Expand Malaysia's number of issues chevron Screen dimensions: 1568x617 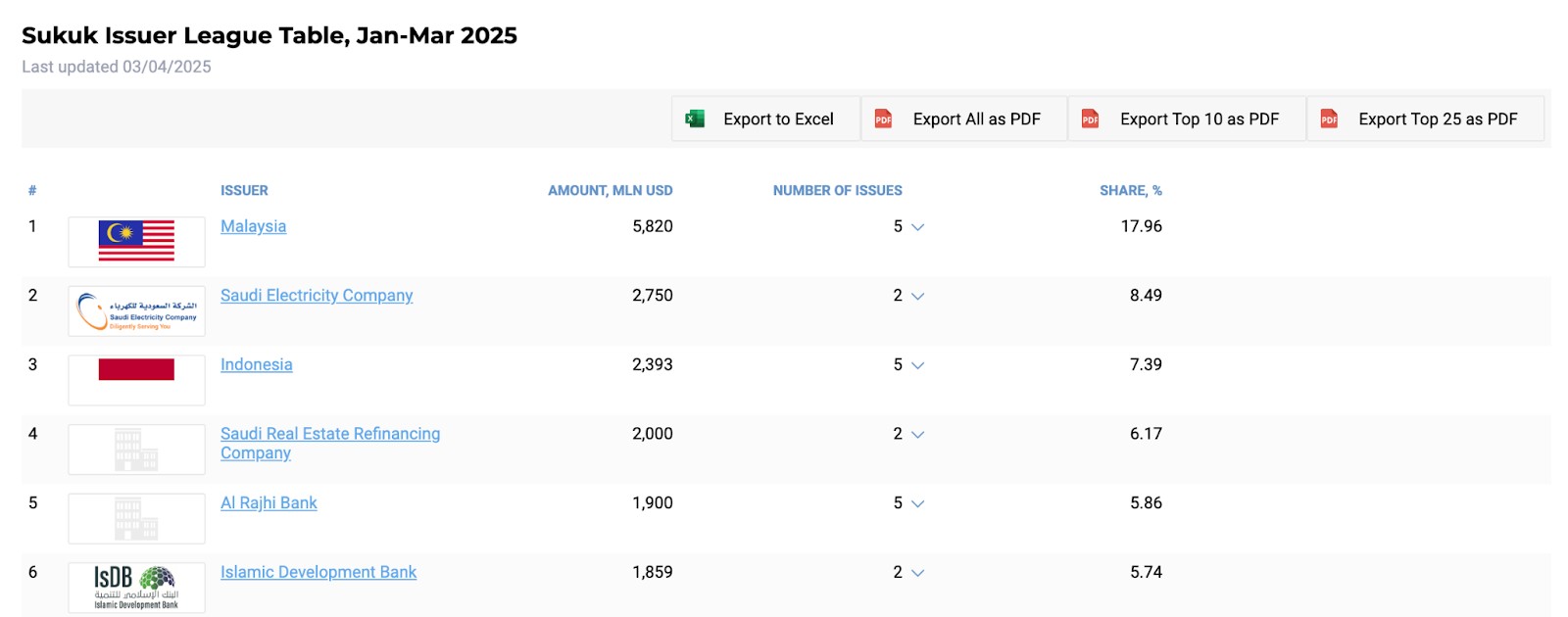tap(917, 227)
